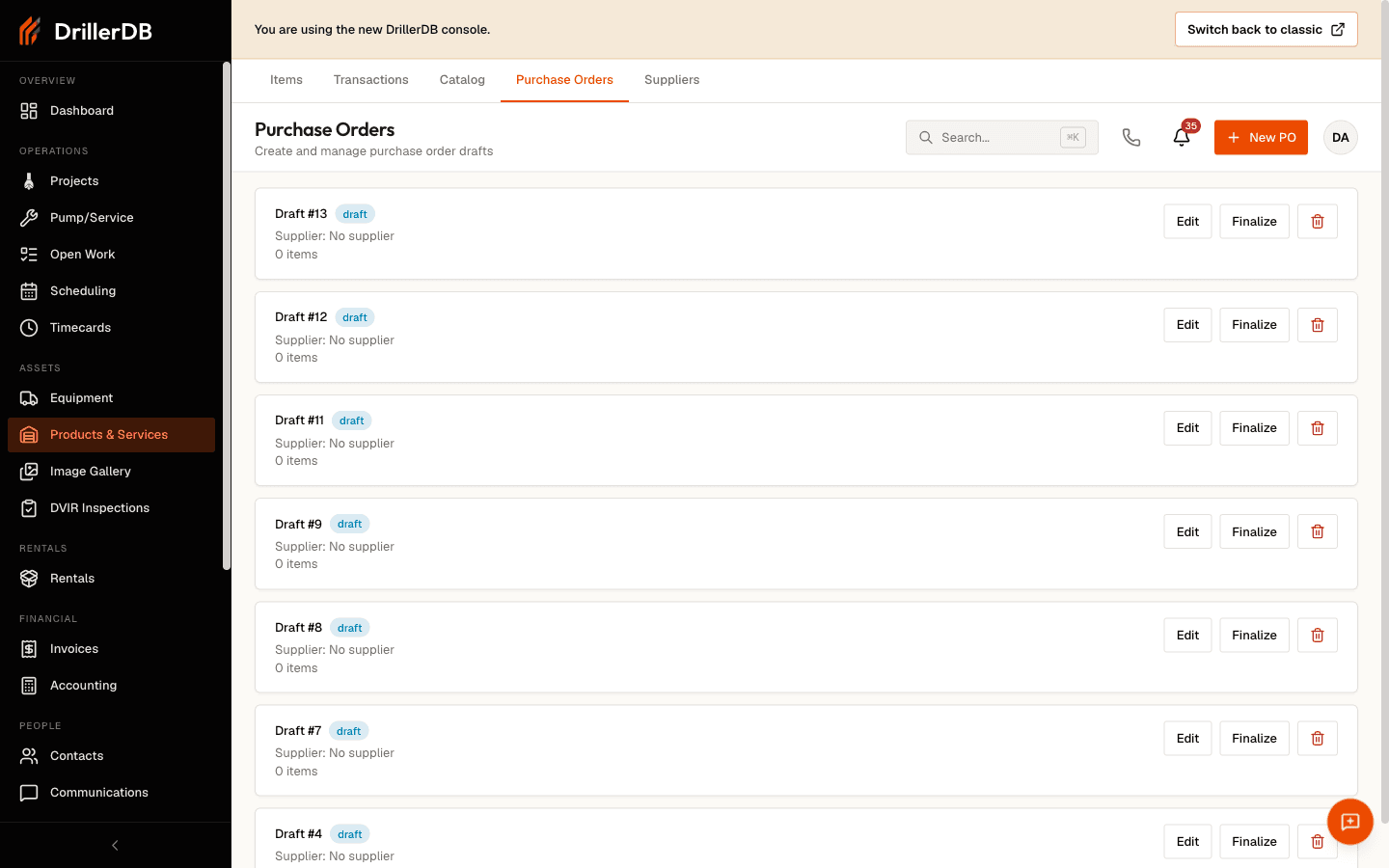Screen dimensions: 1389x868
Task: Open Accounting page
Action: (111, 686)
